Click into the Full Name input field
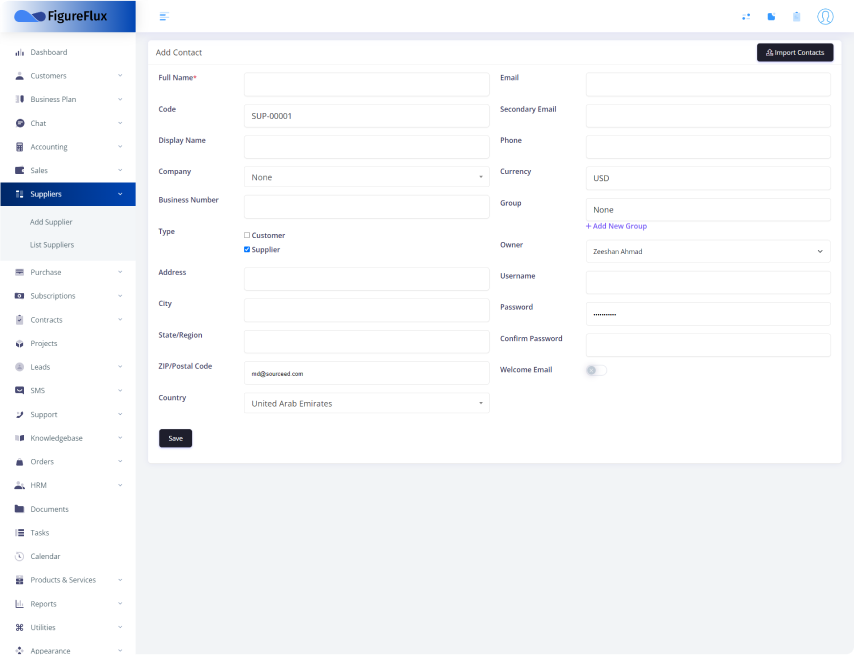The width and height of the screenshot is (854, 655). click(366, 84)
